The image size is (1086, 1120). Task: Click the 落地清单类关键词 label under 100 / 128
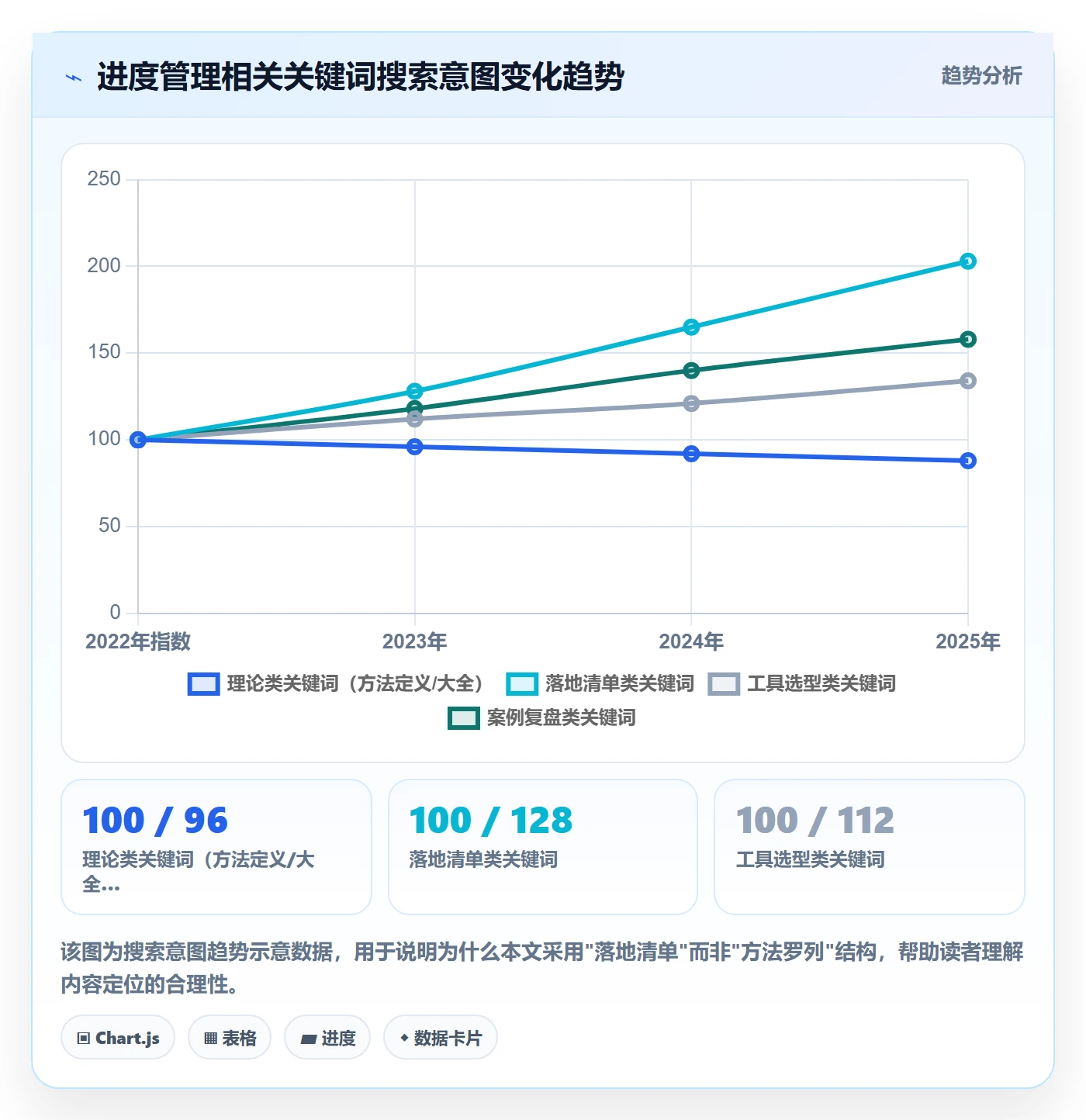point(483,859)
